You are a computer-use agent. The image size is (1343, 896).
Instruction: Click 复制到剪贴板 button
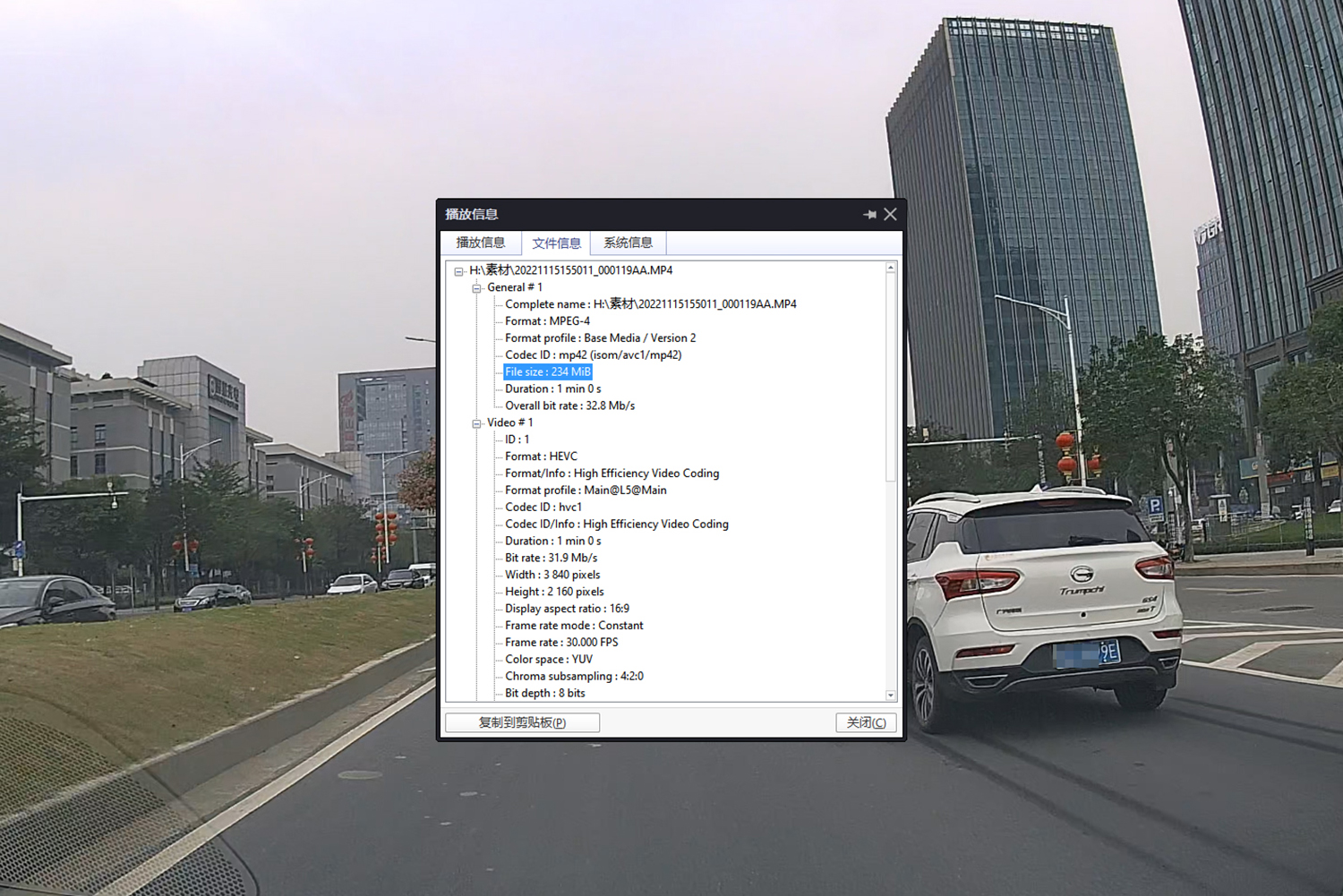click(x=522, y=722)
